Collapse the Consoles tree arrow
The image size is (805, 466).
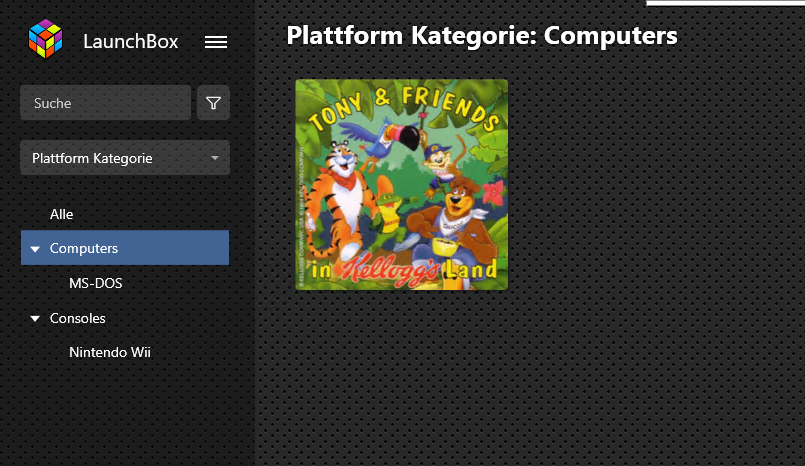(35, 319)
